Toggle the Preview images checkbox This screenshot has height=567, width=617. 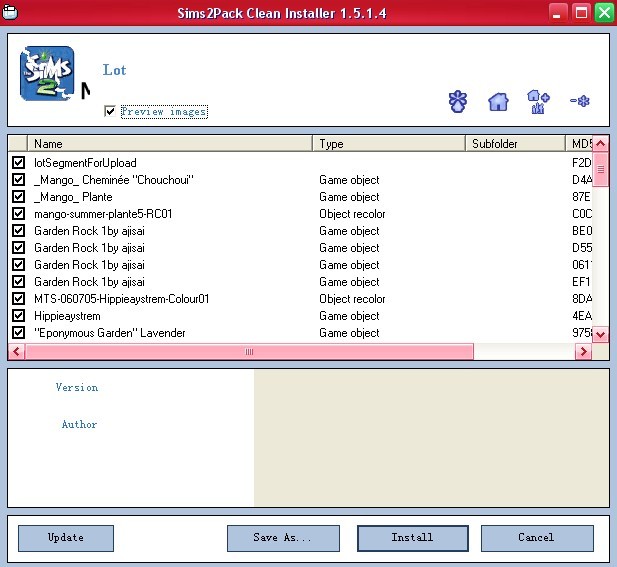110,111
